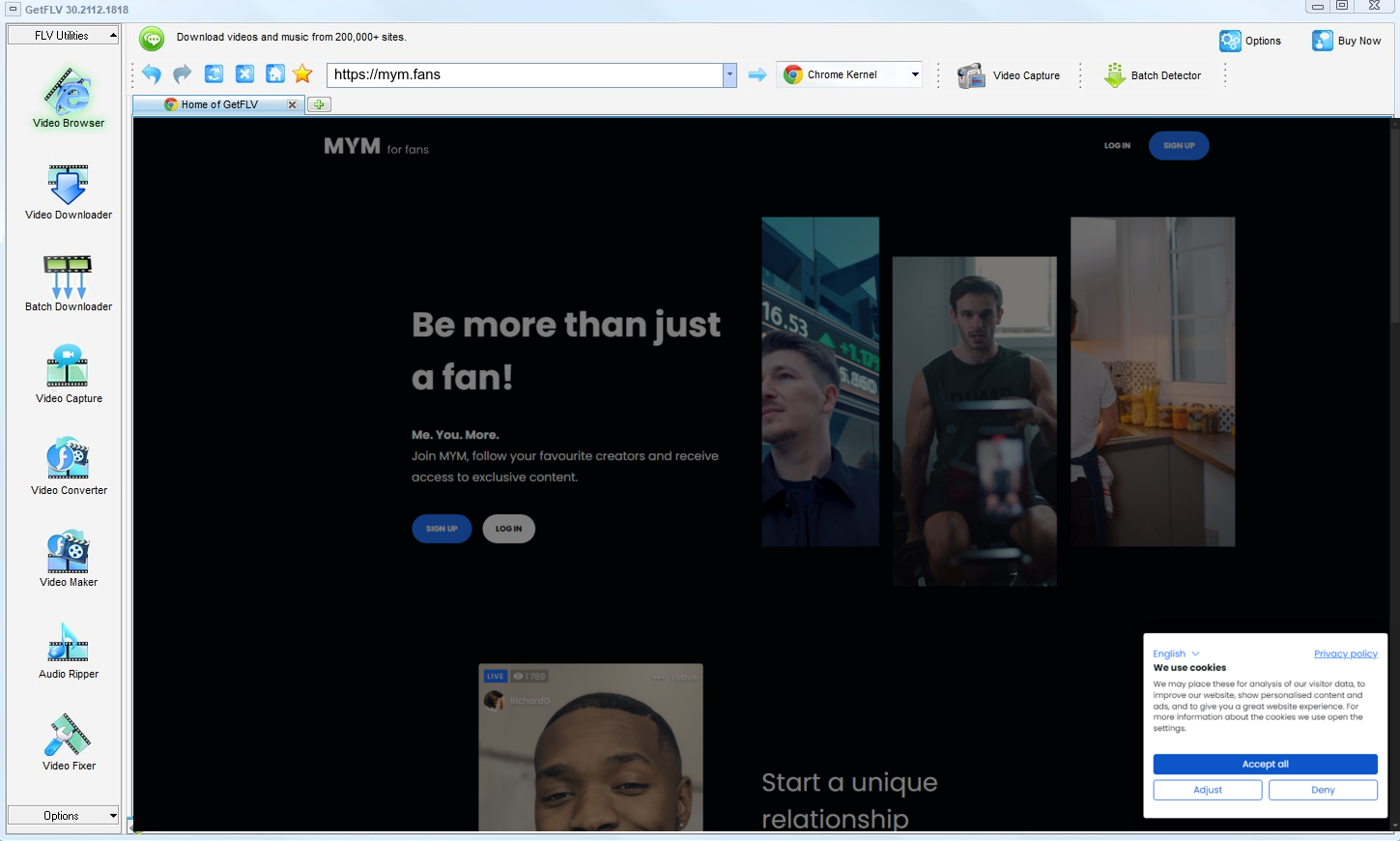Screen dimensions: 1400x841
Task: Minimize the GetFLV window
Action: point(1318,6)
